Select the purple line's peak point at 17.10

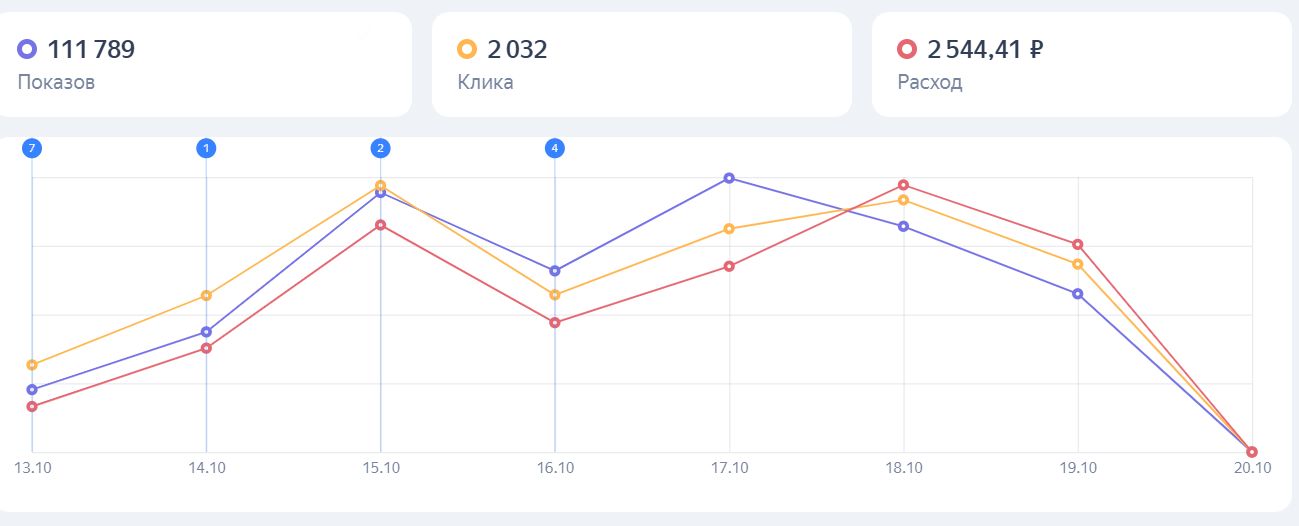click(729, 178)
